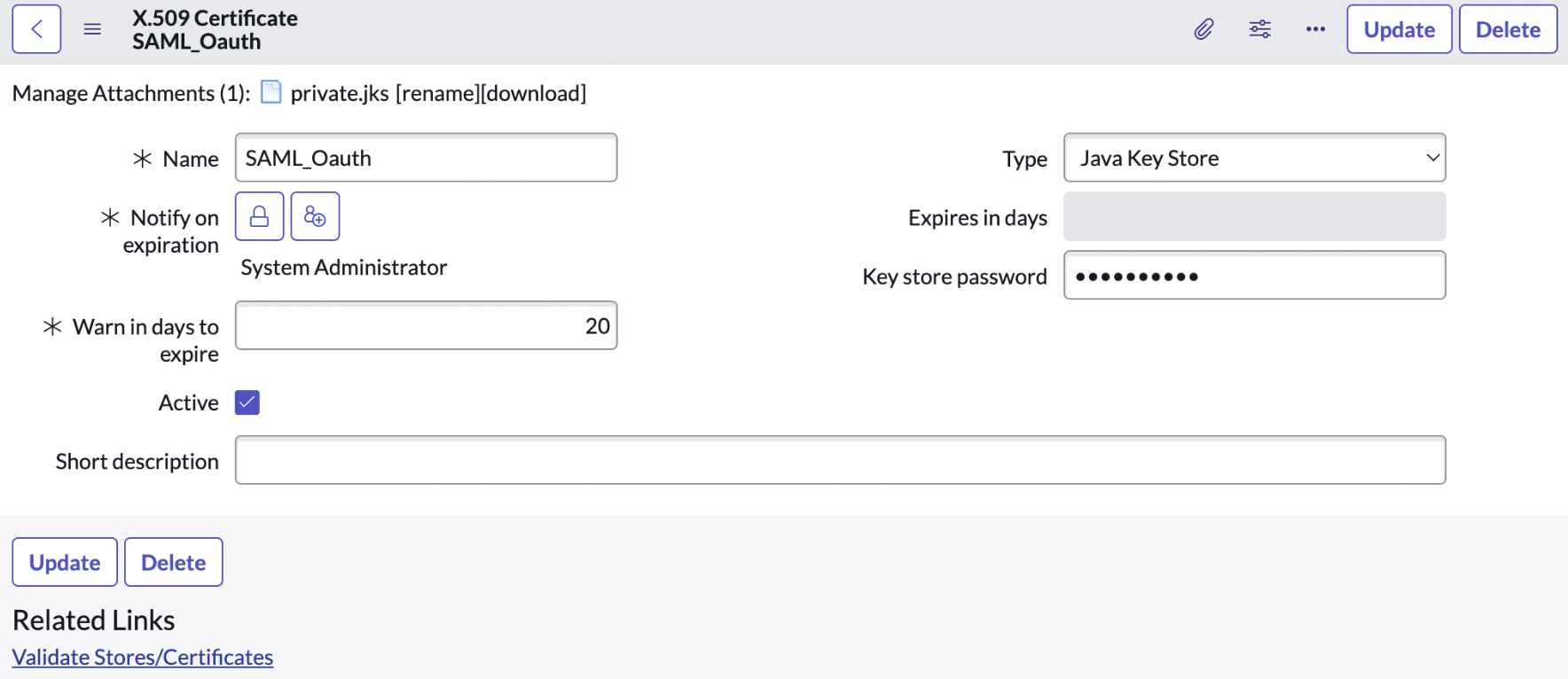Open the hamburger context menu icon
The image size is (1568, 679).
click(92, 29)
